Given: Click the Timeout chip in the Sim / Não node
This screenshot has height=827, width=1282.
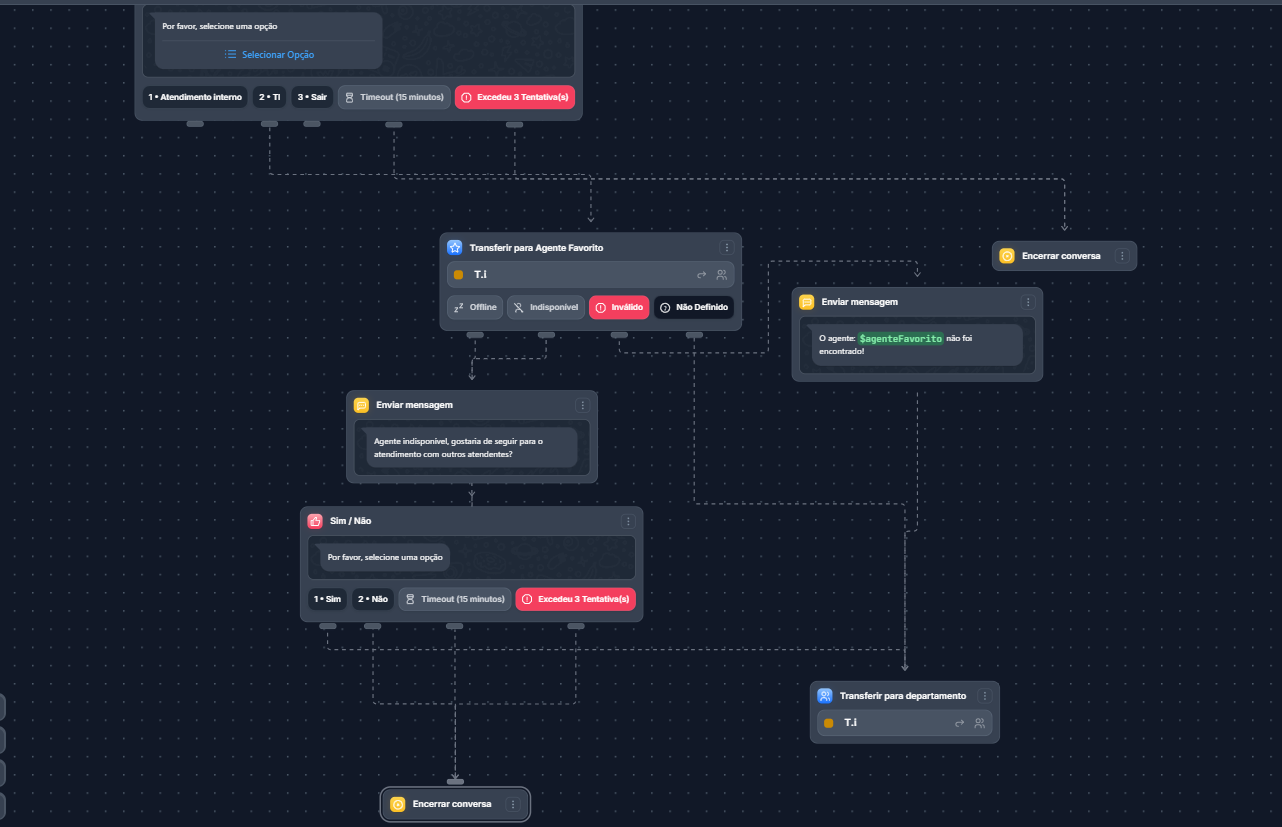Looking at the screenshot, I should pos(454,599).
